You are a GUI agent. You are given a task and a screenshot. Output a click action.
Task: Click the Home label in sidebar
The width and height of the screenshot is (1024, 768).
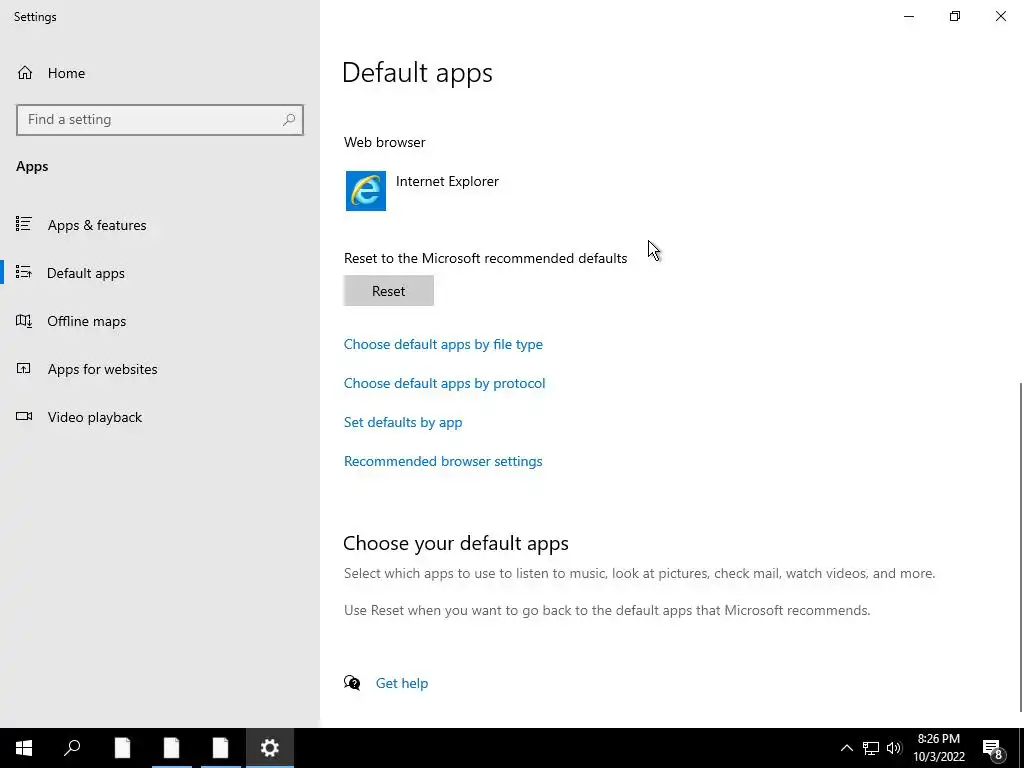(66, 73)
